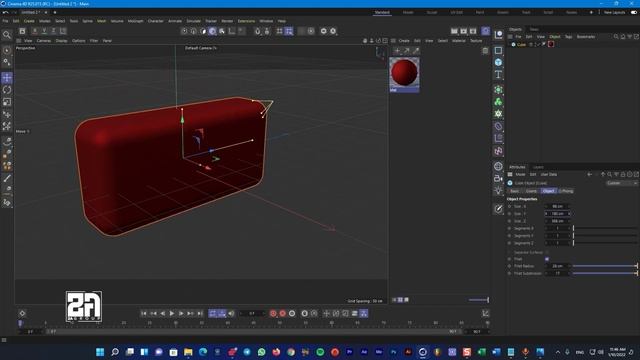The height and width of the screenshot is (360, 640).
Task: Open the Attributes Mode menu
Action: [x=520, y=174]
